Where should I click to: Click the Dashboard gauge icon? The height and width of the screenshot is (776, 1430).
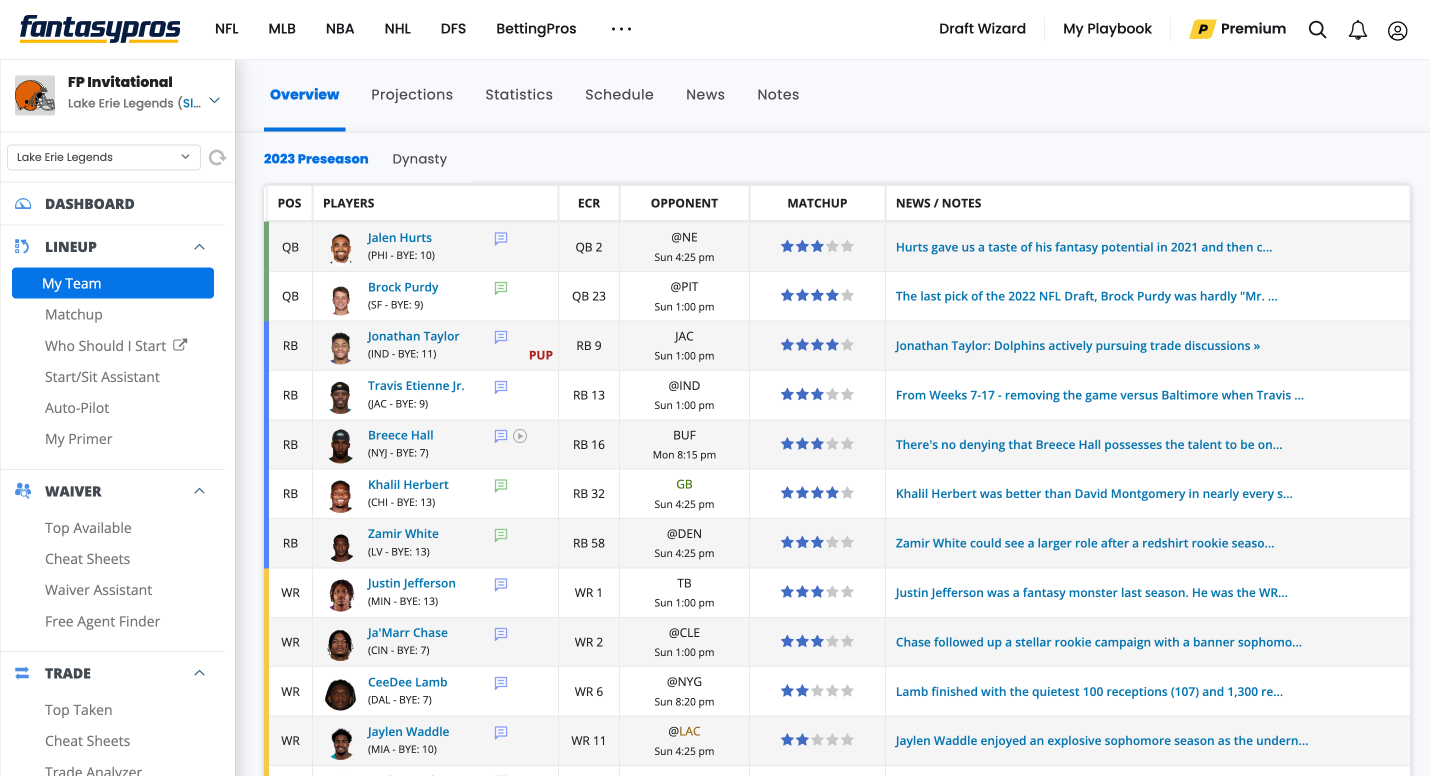[x=23, y=204]
